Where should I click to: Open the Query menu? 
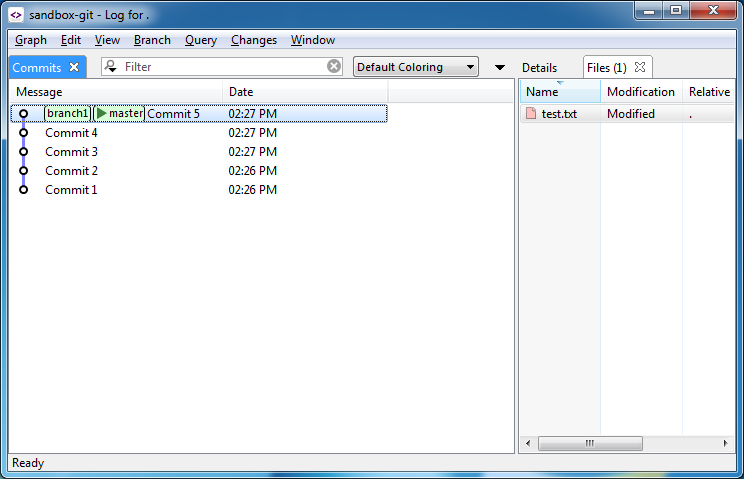[x=201, y=40]
